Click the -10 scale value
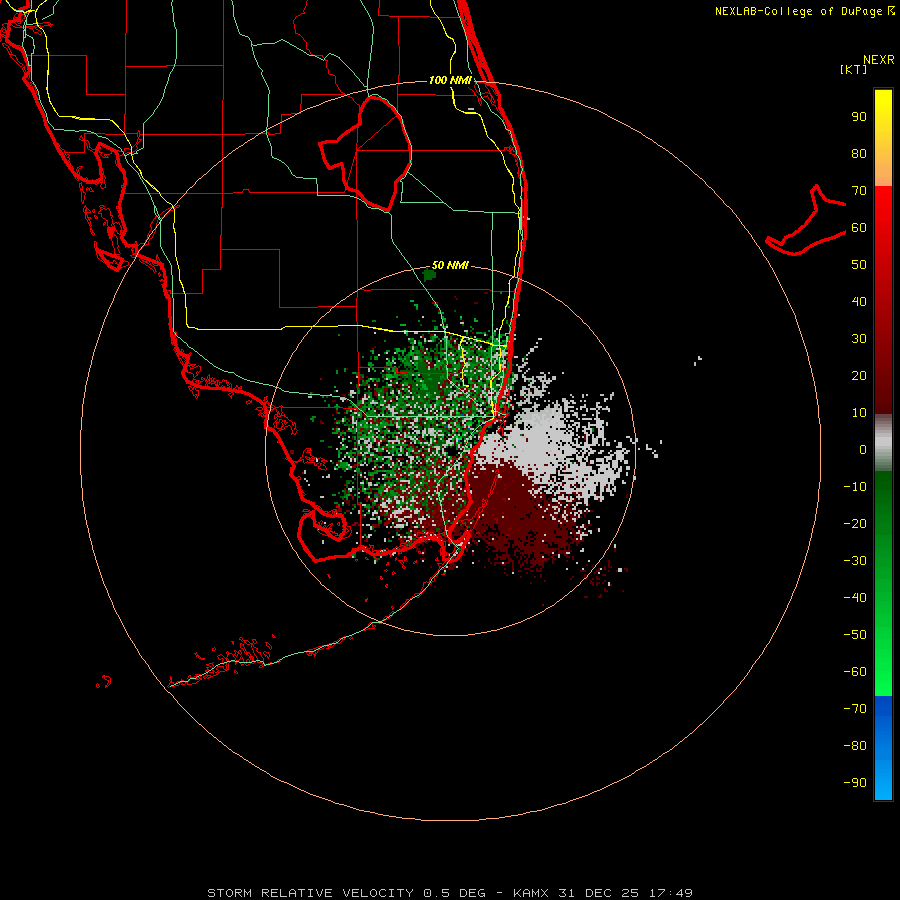 (855, 487)
